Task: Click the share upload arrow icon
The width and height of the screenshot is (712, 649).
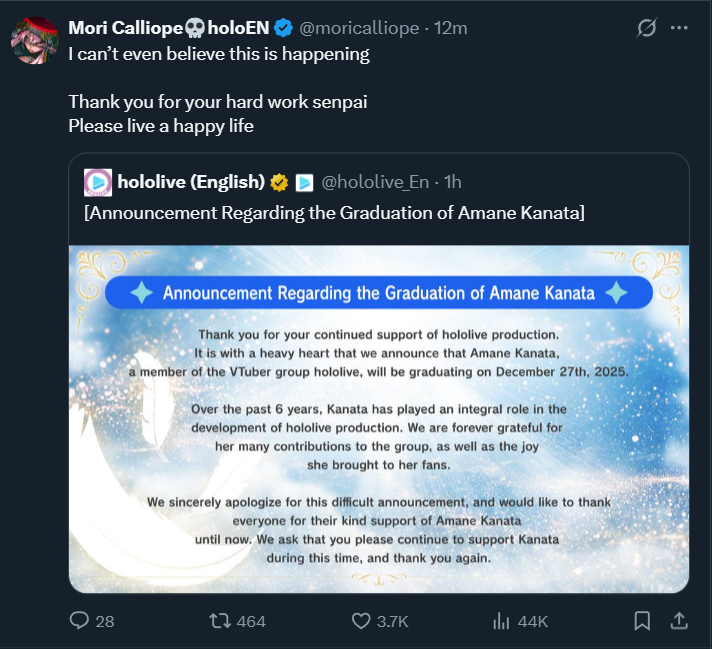Action: point(679,621)
